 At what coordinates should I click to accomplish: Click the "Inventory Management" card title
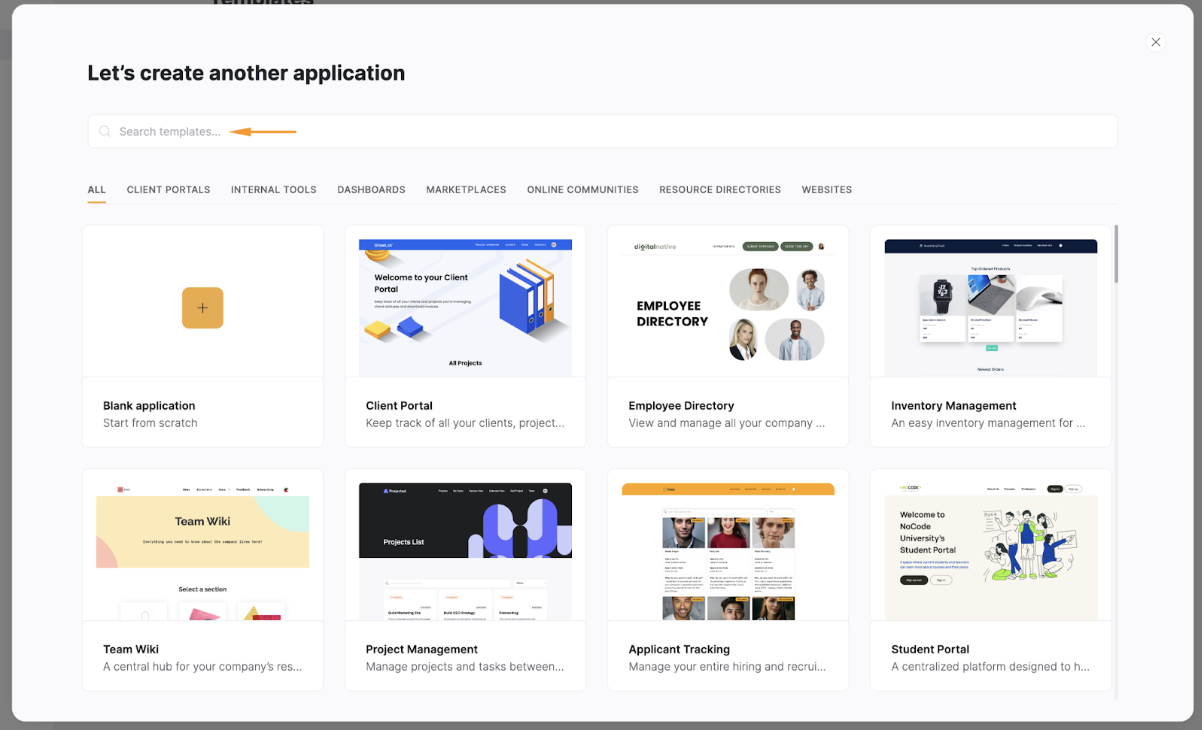coord(954,406)
